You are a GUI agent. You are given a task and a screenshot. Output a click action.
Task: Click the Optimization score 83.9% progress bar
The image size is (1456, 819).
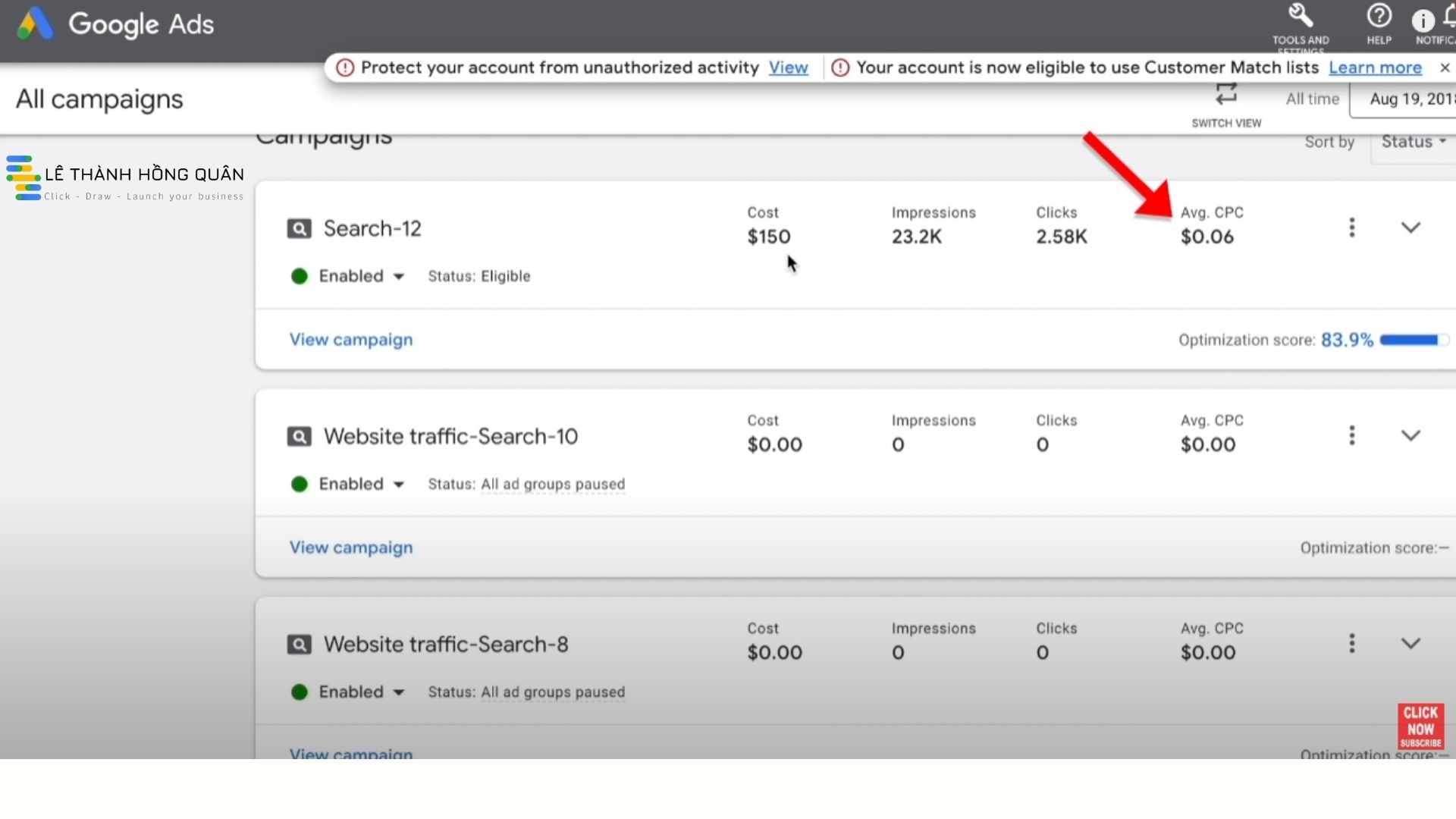1413,340
